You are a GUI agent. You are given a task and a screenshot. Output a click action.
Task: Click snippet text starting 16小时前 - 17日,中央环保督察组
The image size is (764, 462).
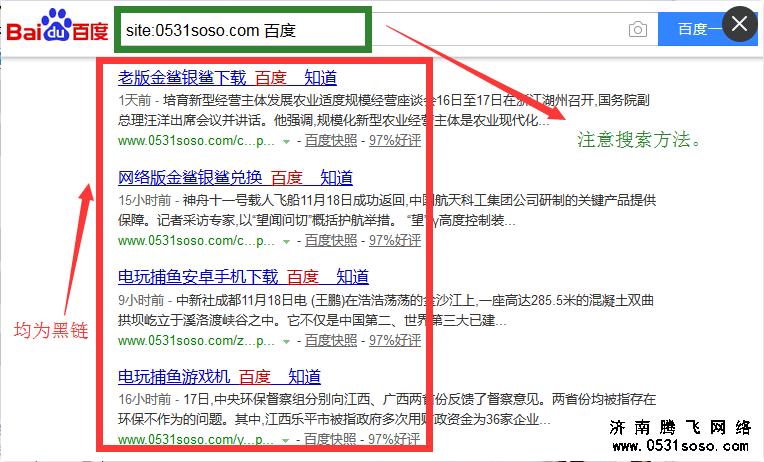(387, 409)
